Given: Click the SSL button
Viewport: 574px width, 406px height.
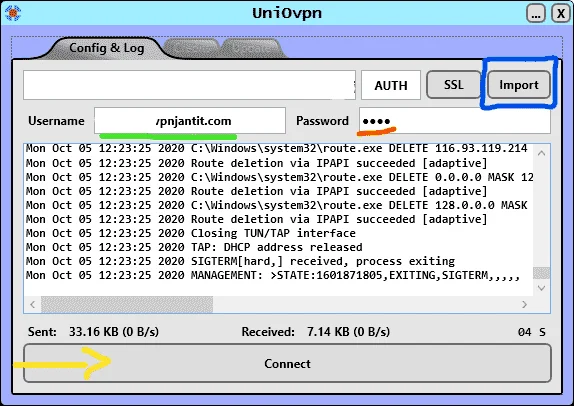Looking at the screenshot, I should [454, 85].
